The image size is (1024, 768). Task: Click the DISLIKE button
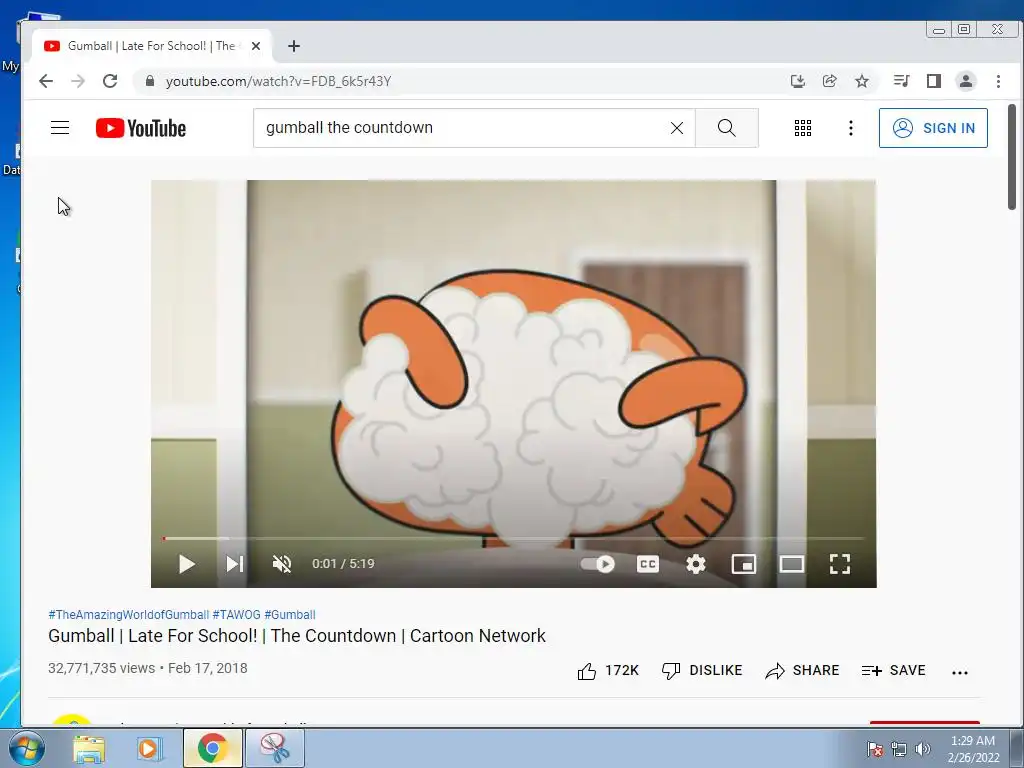point(702,671)
